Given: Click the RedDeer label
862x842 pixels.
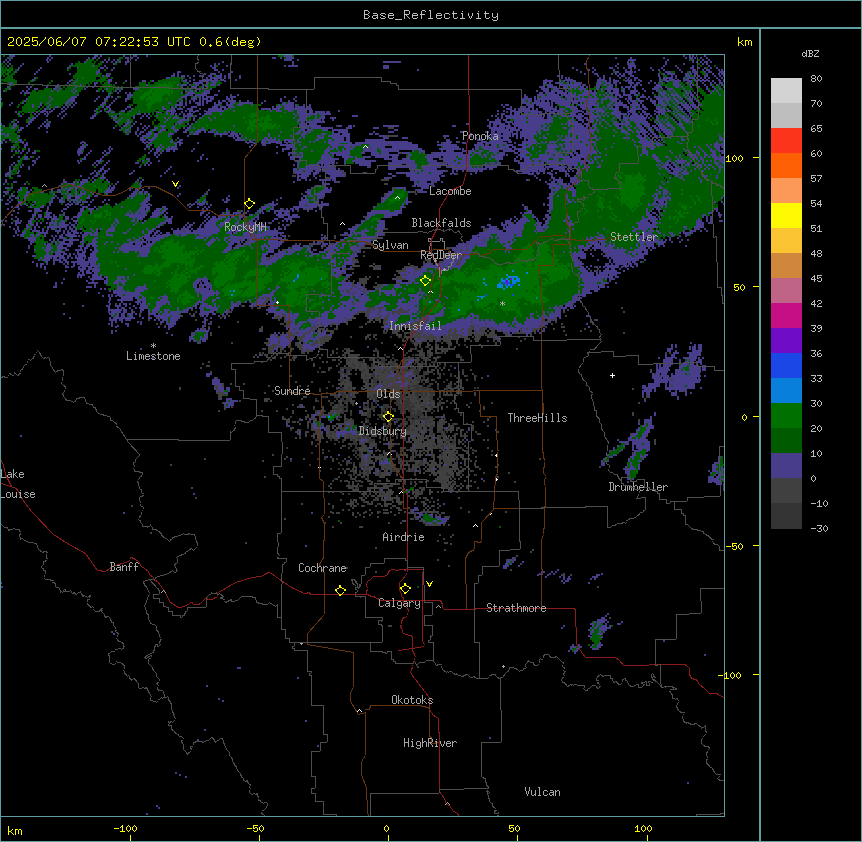Looking at the screenshot, I should tap(441, 255).
